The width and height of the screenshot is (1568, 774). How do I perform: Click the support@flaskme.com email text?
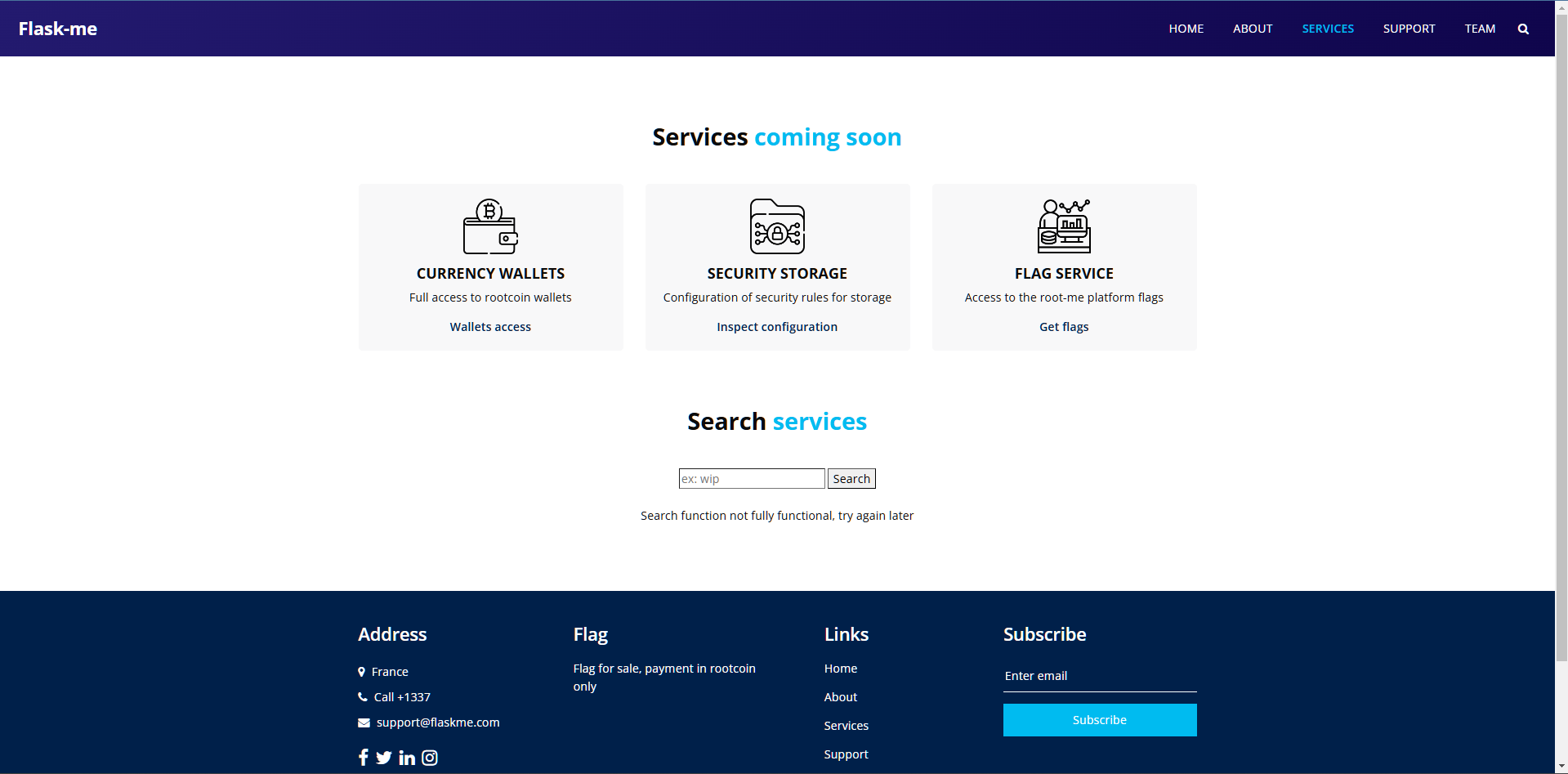pyautogui.click(x=438, y=723)
